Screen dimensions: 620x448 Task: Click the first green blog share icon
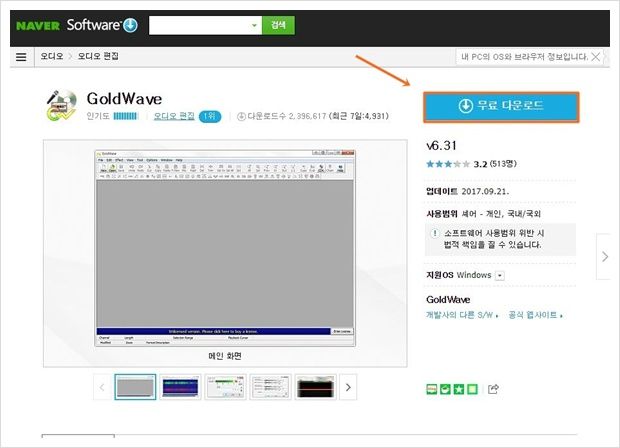[432, 389]
